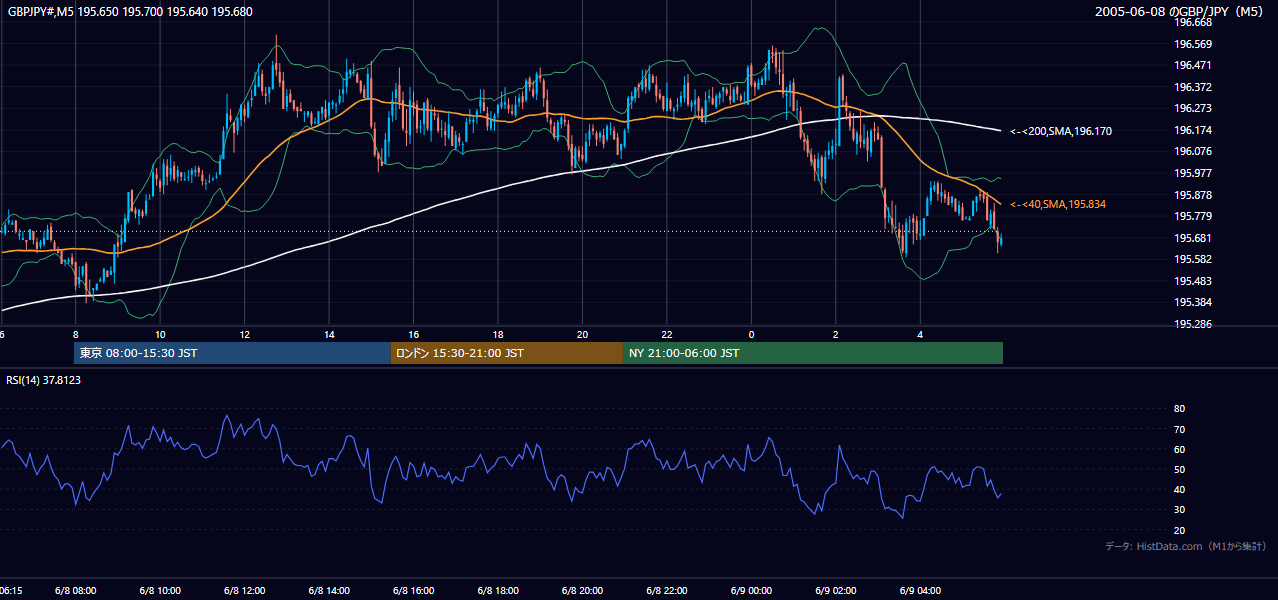The height and width of the screenshot is (600, 1278).
Task: Click the 40 SMA label showing 195.834
Action: (x=1058, y=204)
